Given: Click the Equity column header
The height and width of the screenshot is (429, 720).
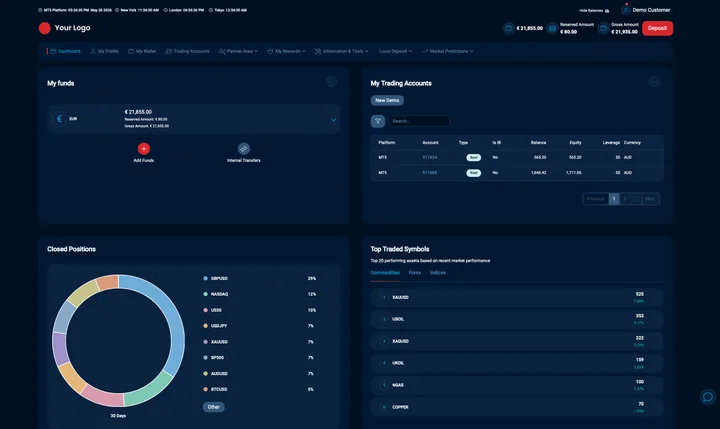Looking at the screenshot, I should (575, 143).
